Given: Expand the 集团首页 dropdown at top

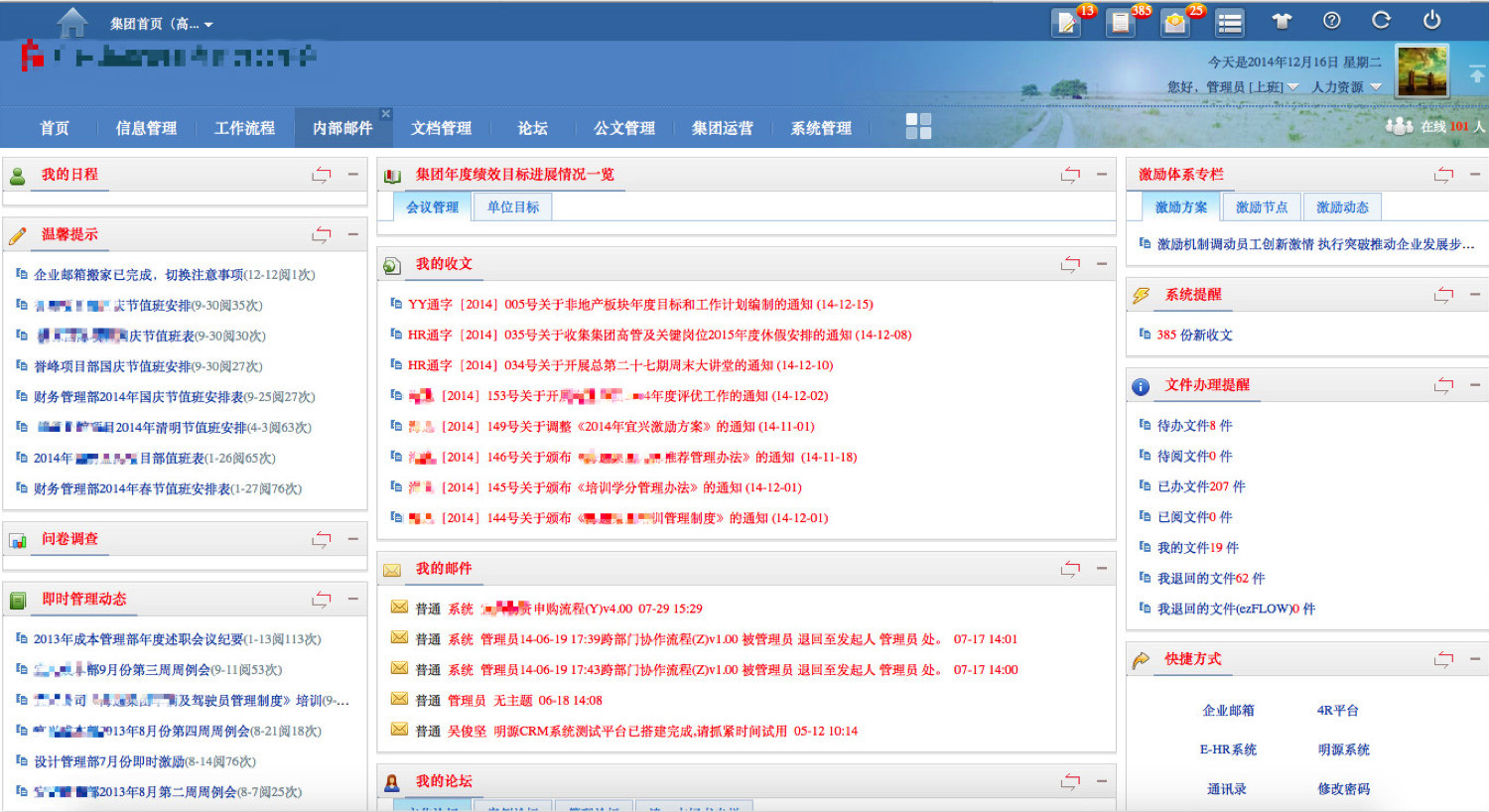Looking at the screenshot, I should [208, 25].
